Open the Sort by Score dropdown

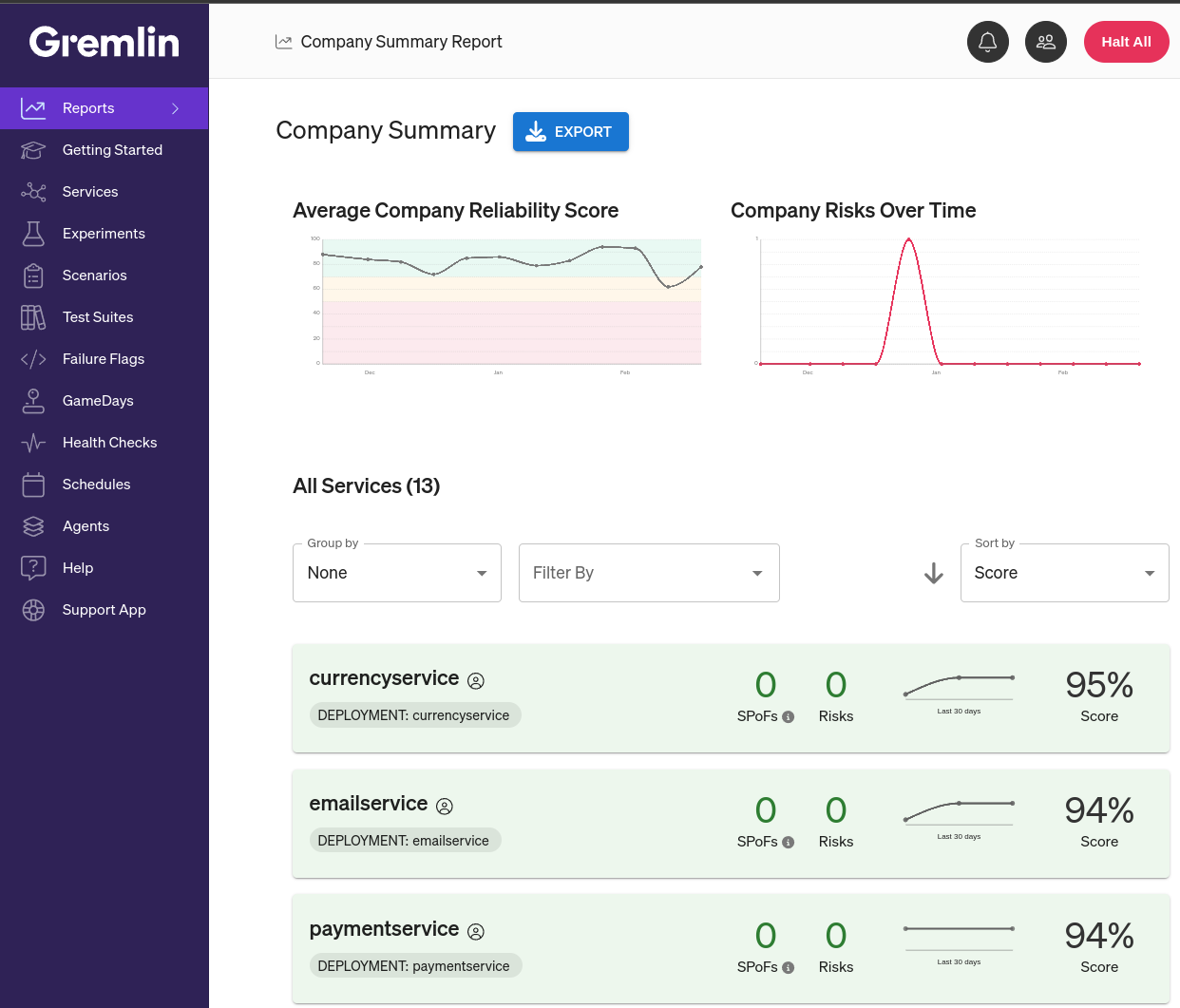[1064, 572]
